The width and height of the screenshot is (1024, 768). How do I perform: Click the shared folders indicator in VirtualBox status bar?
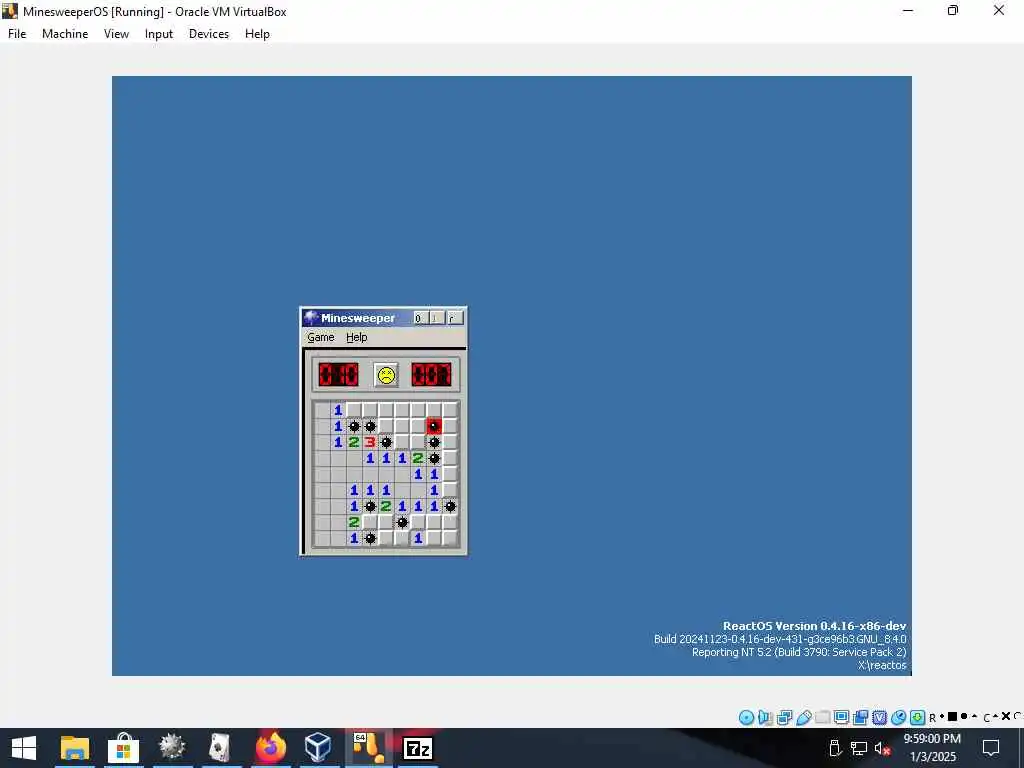(822, 718)
